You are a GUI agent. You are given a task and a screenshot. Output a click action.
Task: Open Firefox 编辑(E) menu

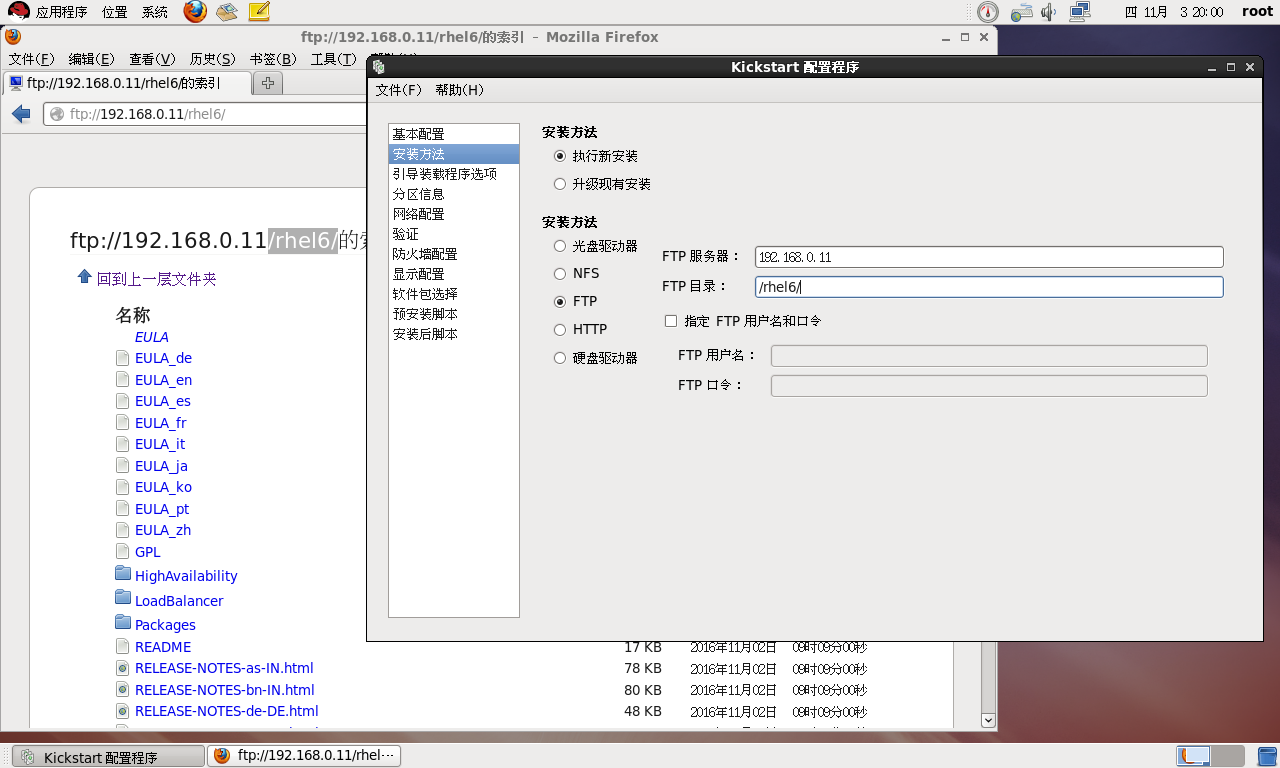[91, 59]
